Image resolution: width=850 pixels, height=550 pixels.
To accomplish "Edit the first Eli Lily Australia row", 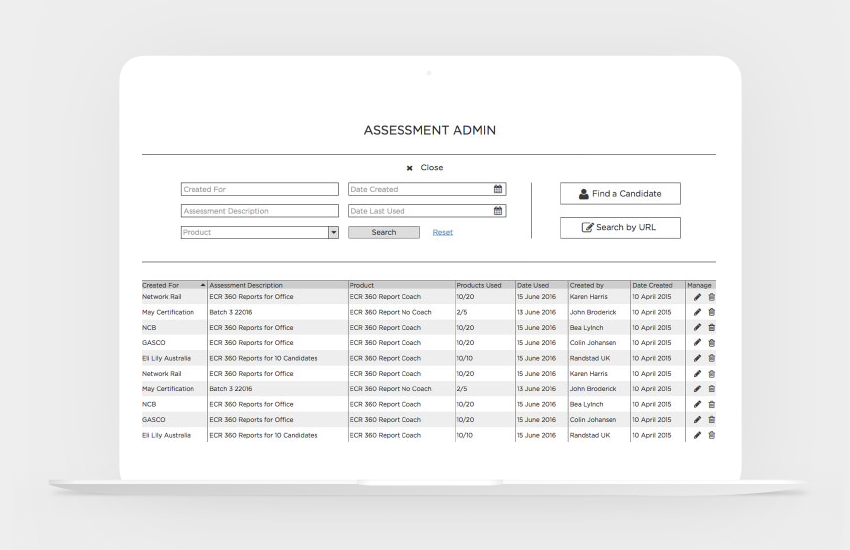I will pos(697,358).
